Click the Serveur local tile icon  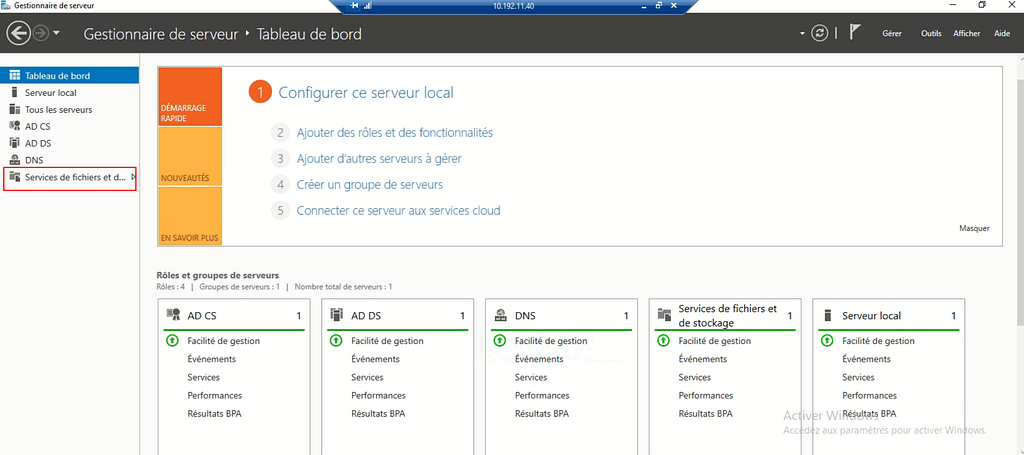point(828,316)
